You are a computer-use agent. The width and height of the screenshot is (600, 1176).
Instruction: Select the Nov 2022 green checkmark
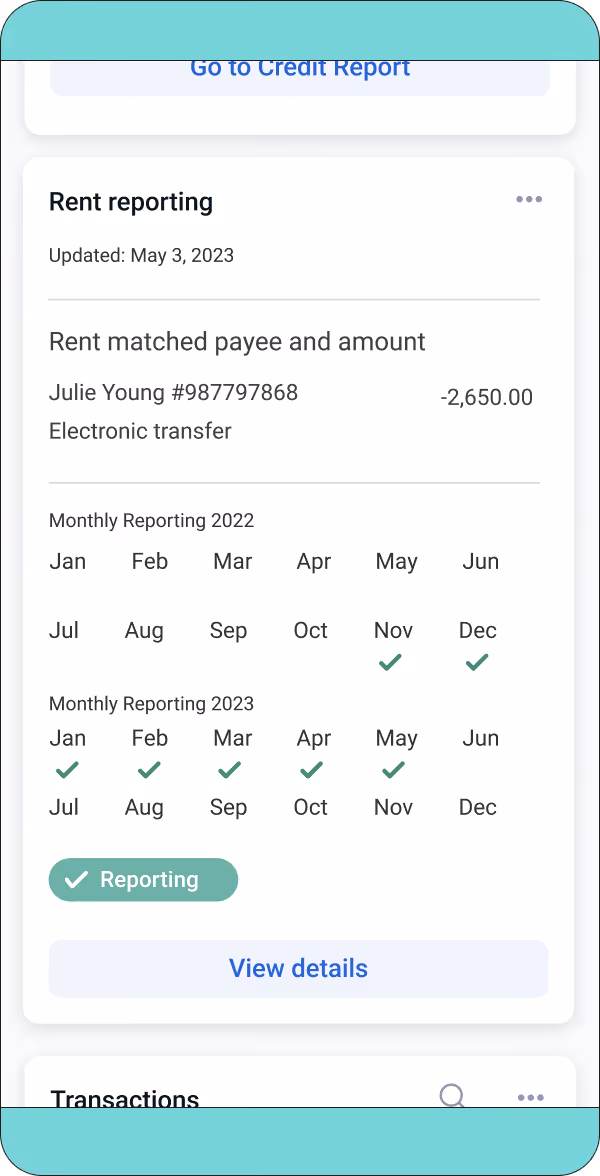tap(391, 661)
